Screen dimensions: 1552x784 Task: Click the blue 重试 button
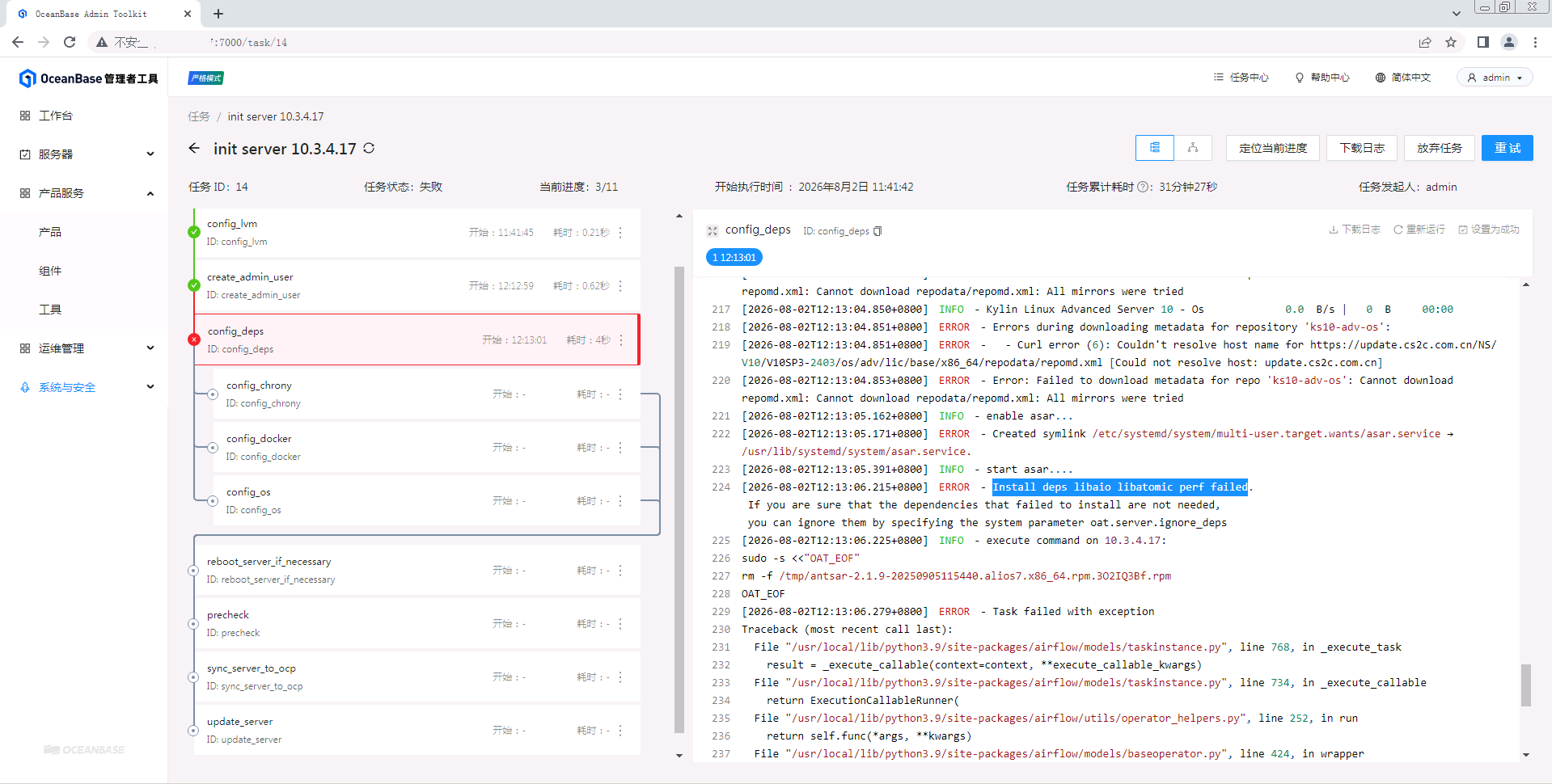[1508, 148]
